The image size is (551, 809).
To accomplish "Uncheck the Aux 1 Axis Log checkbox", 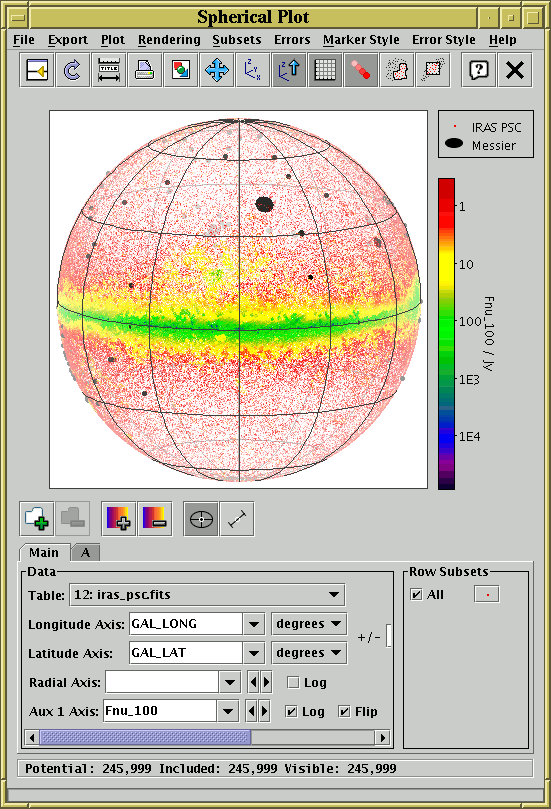I will coord(291,711).
